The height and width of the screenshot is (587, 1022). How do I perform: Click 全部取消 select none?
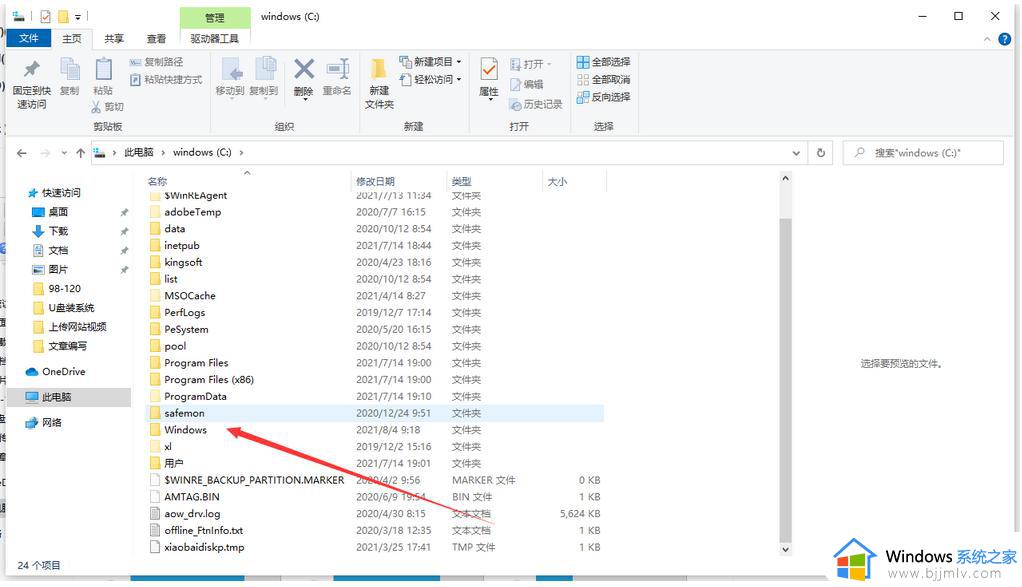(x=604, y=79)
